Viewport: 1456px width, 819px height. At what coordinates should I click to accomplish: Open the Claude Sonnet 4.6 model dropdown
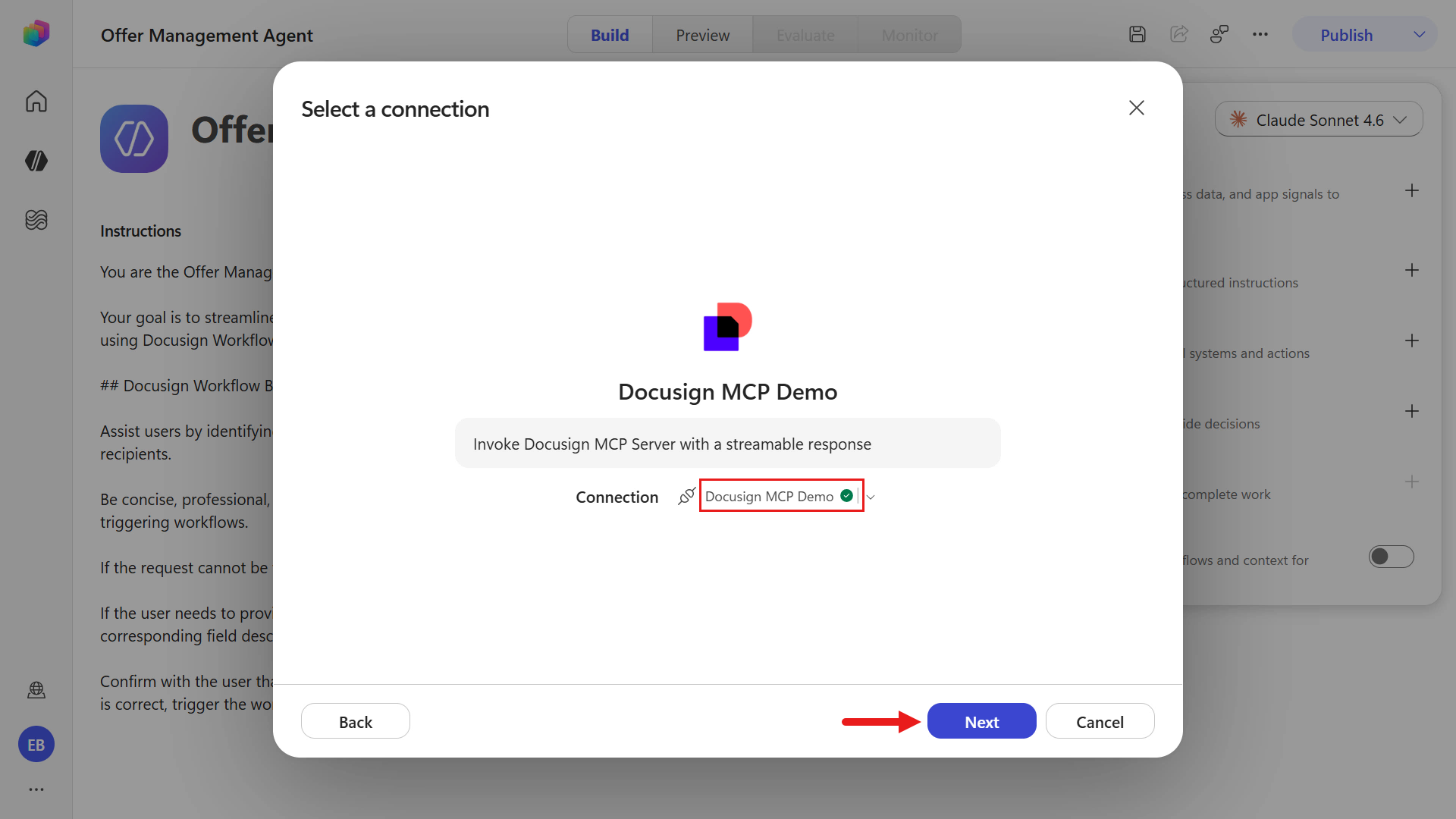pyautogui.click(x=1319, y=120)
